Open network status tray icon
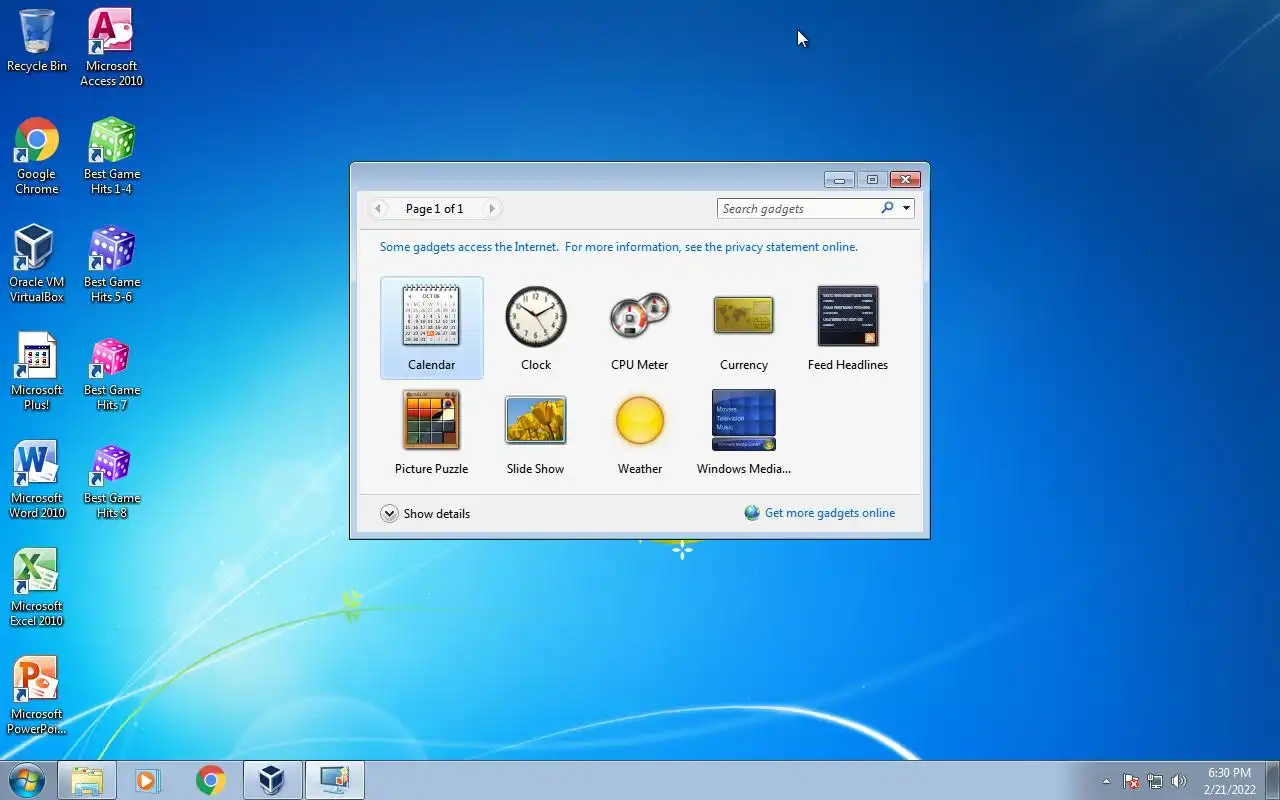The width and height of the screenshot is (1280, 800). coord(1155,781)
